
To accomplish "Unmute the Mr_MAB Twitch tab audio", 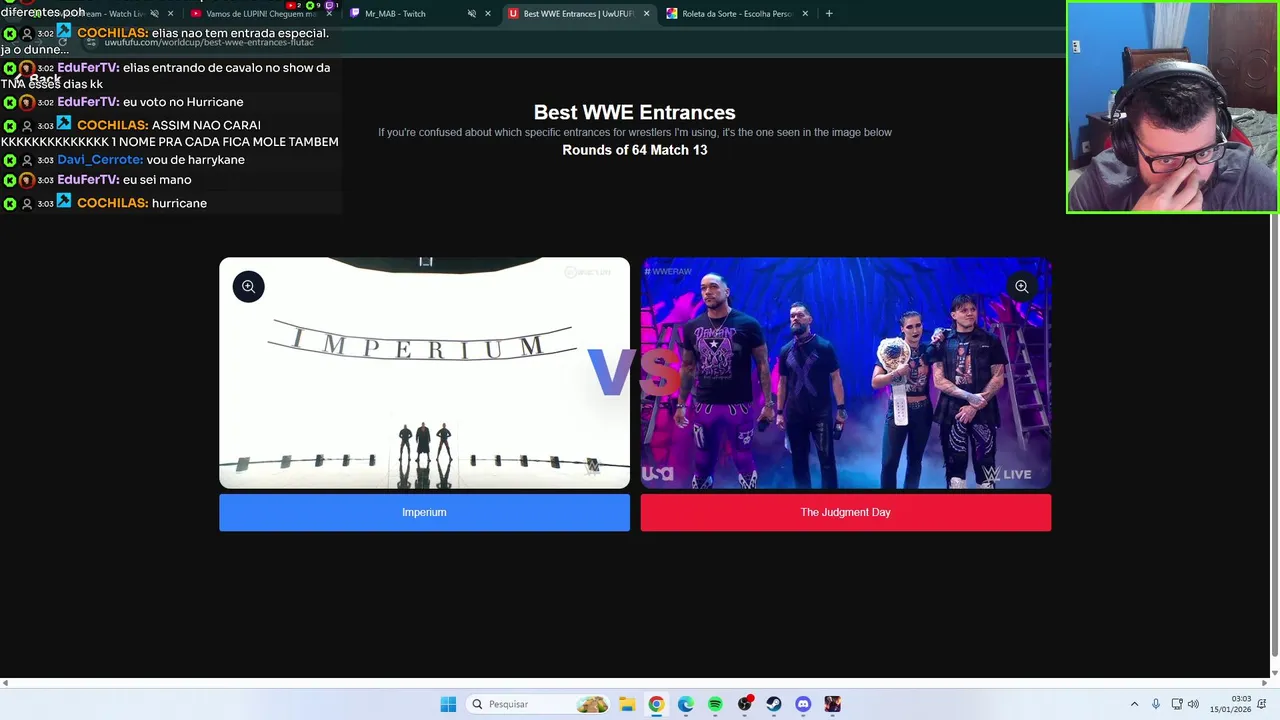I will [472, 14].
